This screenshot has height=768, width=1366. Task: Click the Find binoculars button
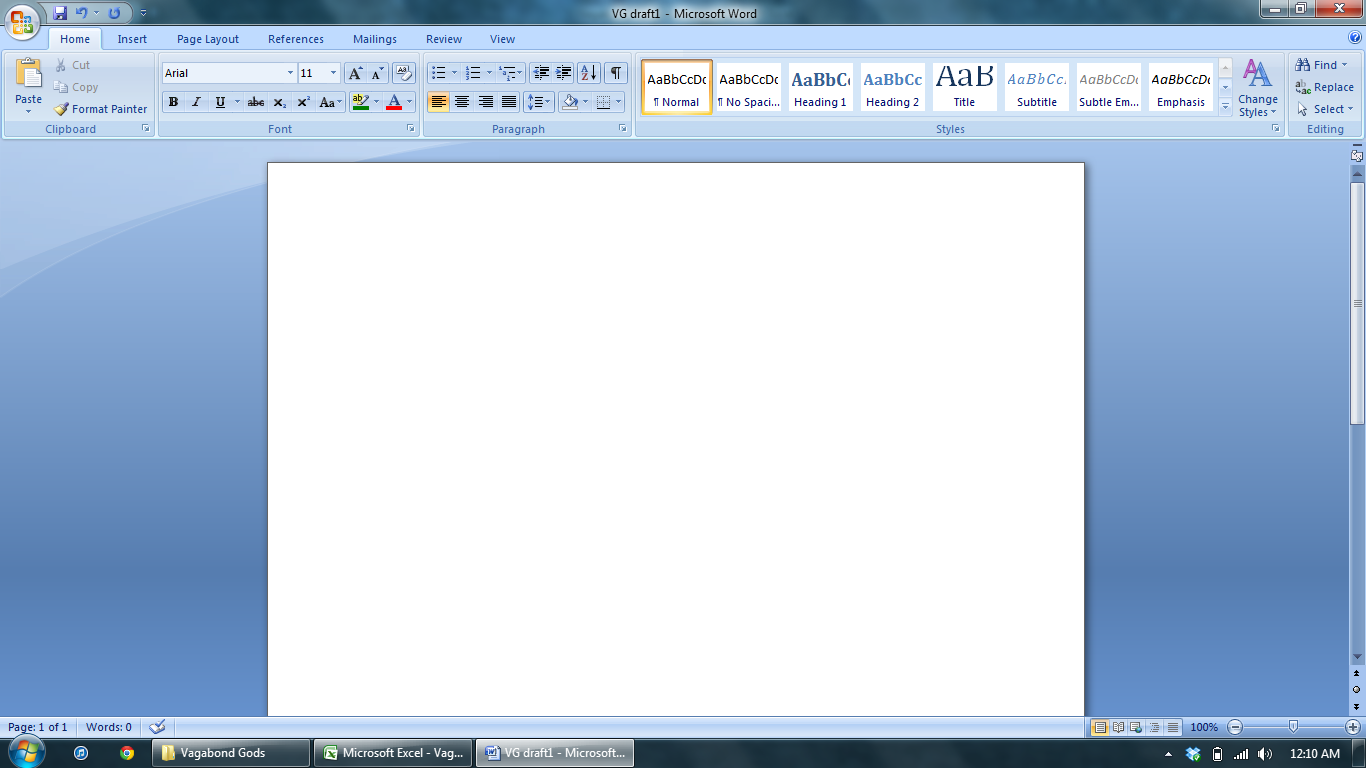tap(1322, 65)
